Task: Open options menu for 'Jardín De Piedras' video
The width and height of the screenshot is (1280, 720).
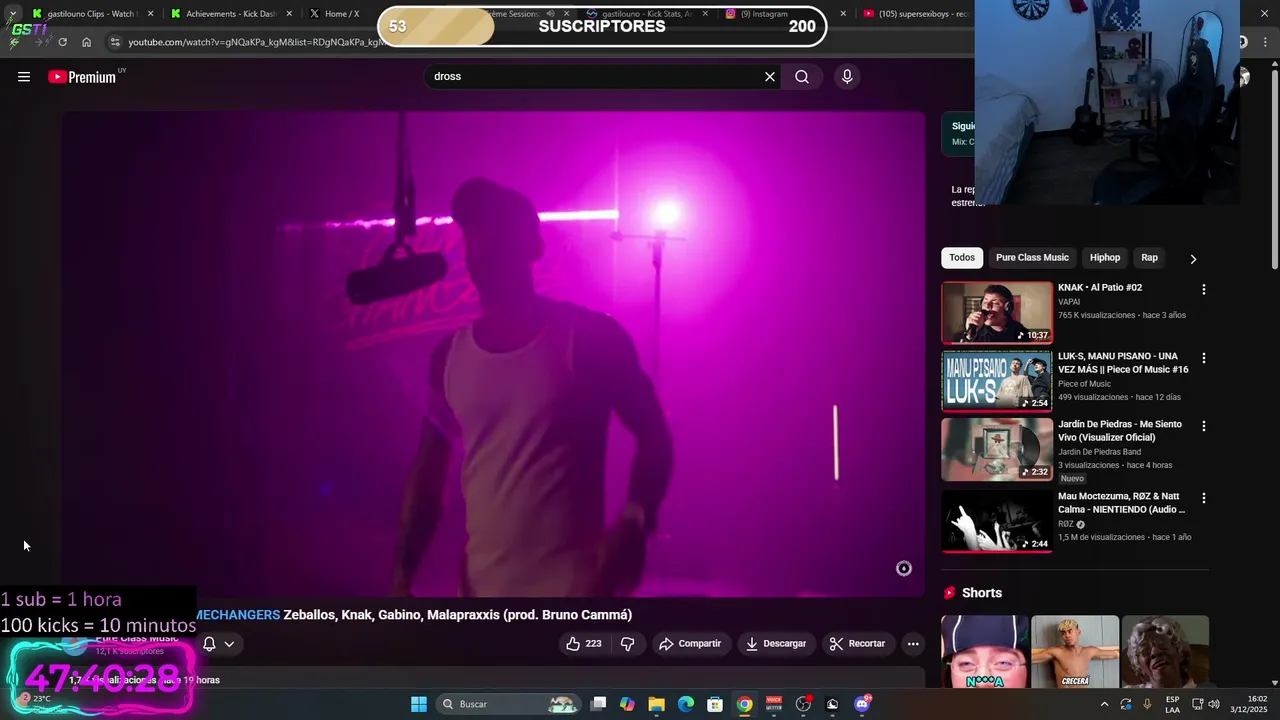Action: (x=1203, y=426)
